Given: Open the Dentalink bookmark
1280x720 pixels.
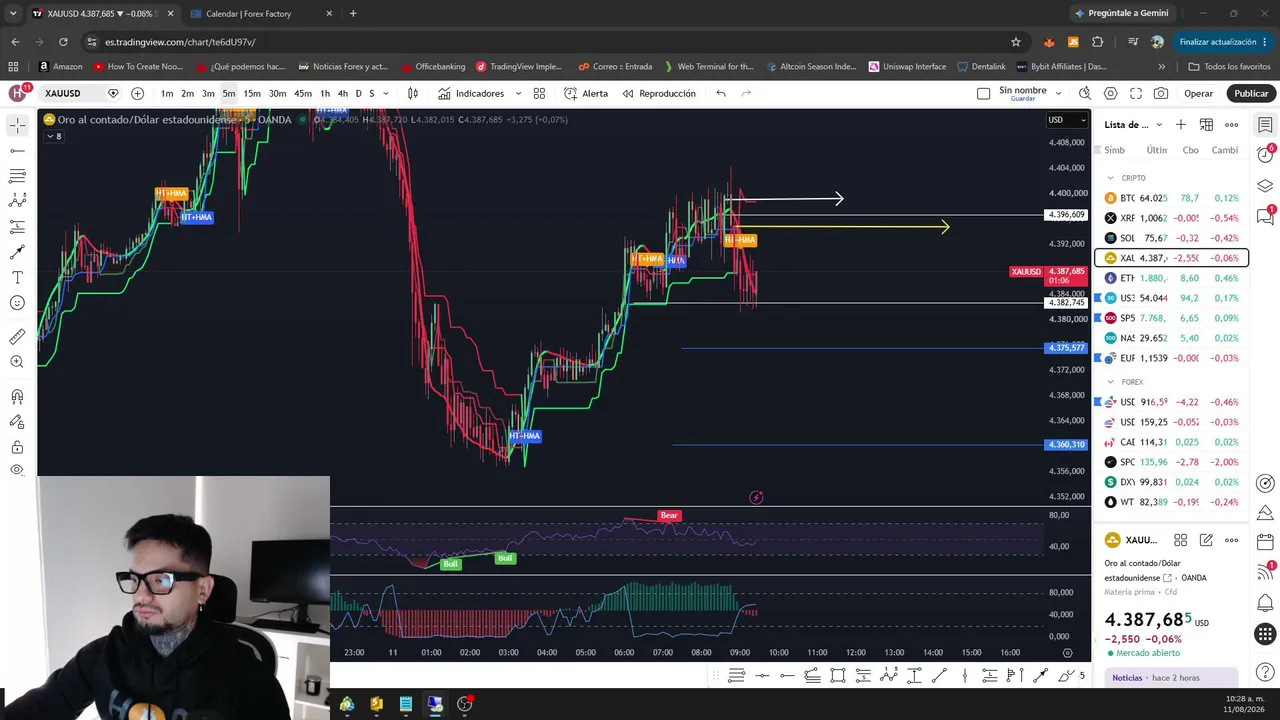Looking at the screenshot, I should click(981, 67).
